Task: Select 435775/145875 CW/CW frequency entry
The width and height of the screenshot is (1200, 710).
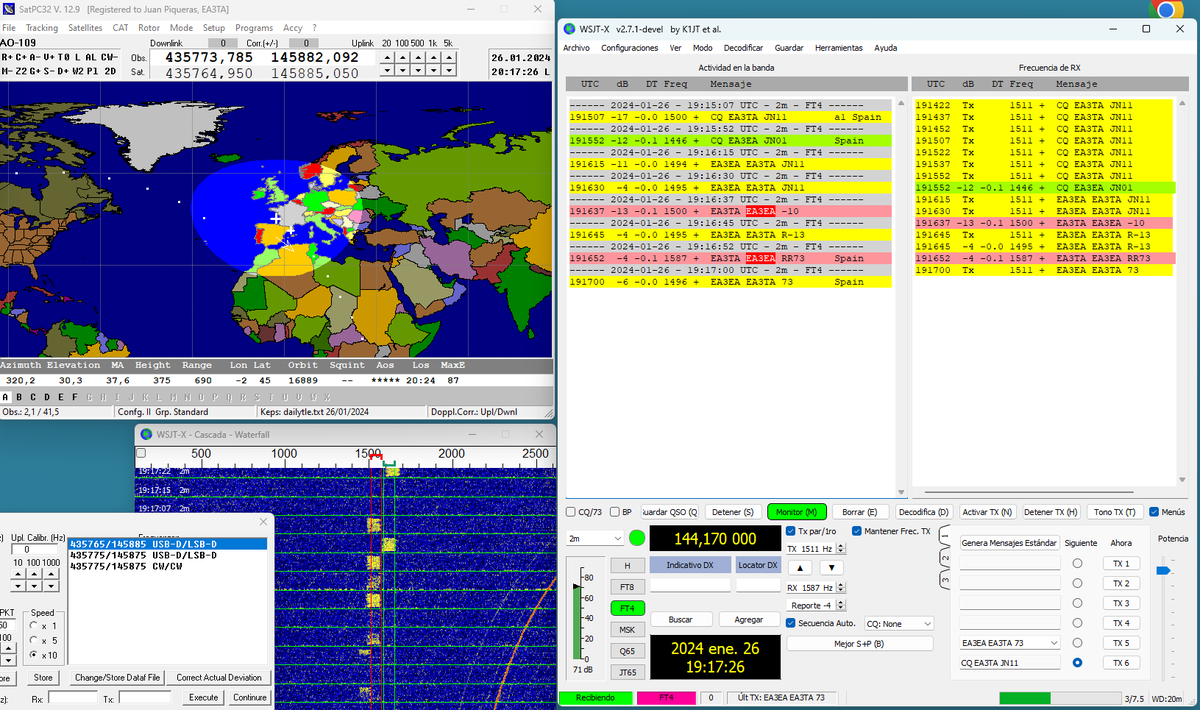Action: [x=167, y=566]
